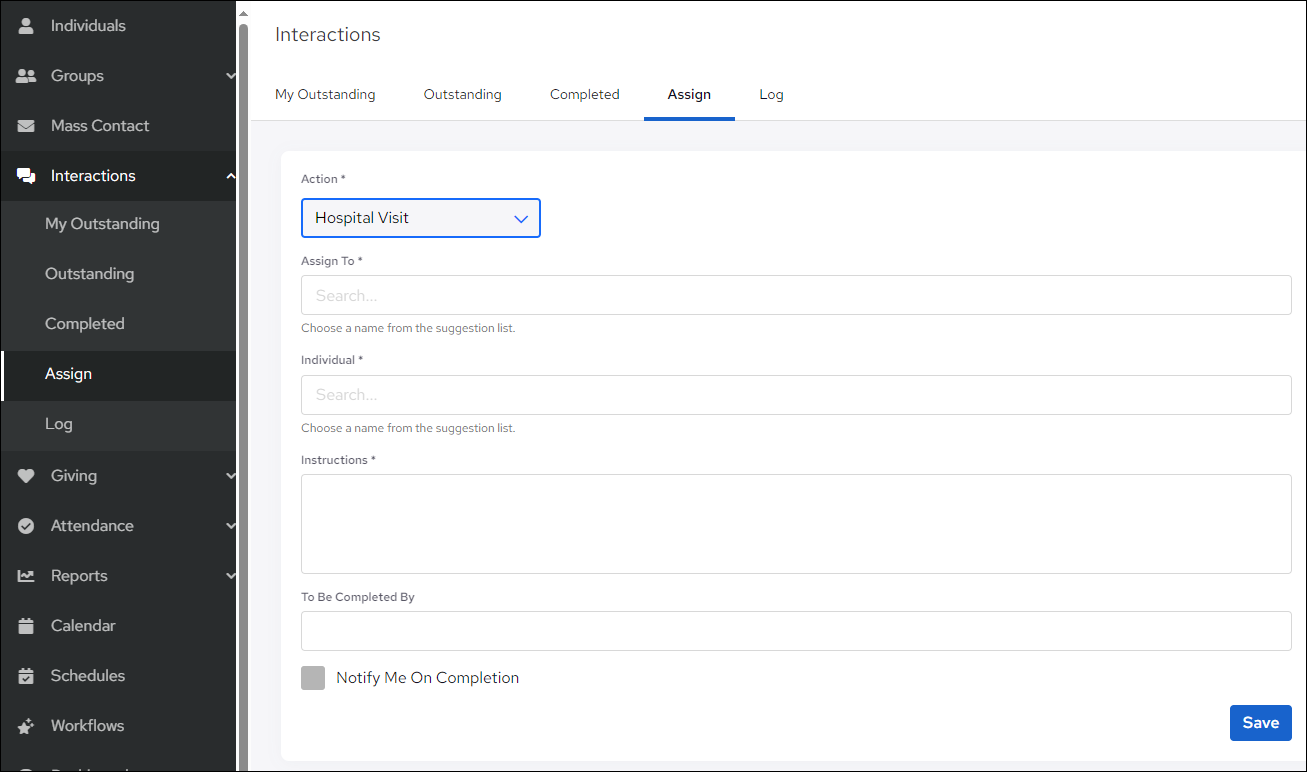1307x772 pixels.
Task: Open Log in the sidebar submenu
Action: pos(59,424)
